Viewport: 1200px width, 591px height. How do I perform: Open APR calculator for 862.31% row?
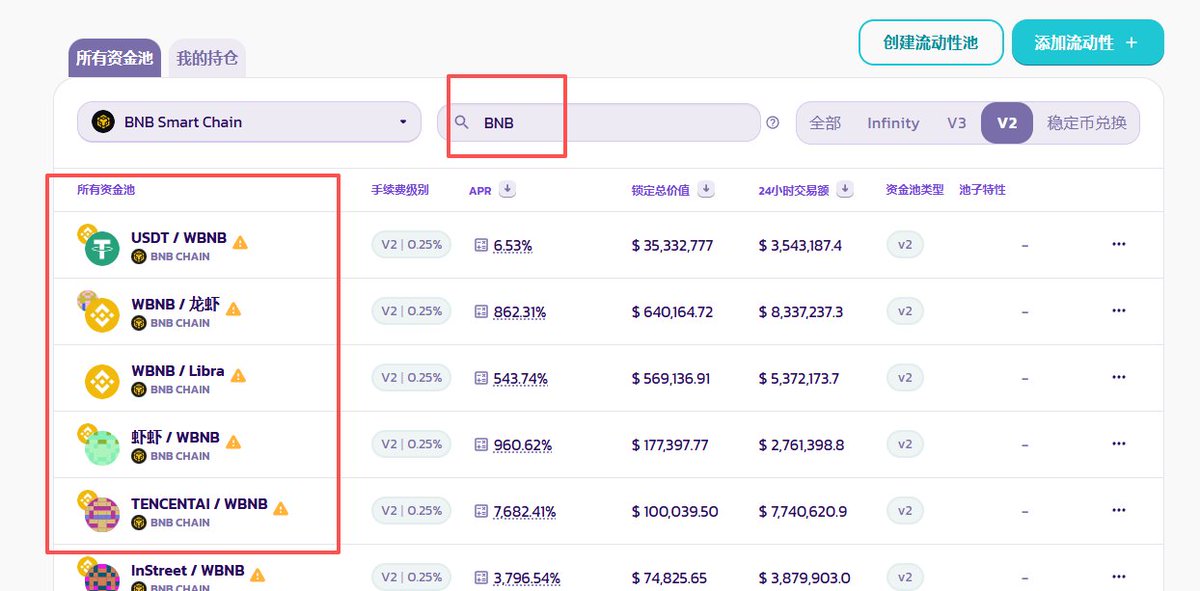click(481, 312)
